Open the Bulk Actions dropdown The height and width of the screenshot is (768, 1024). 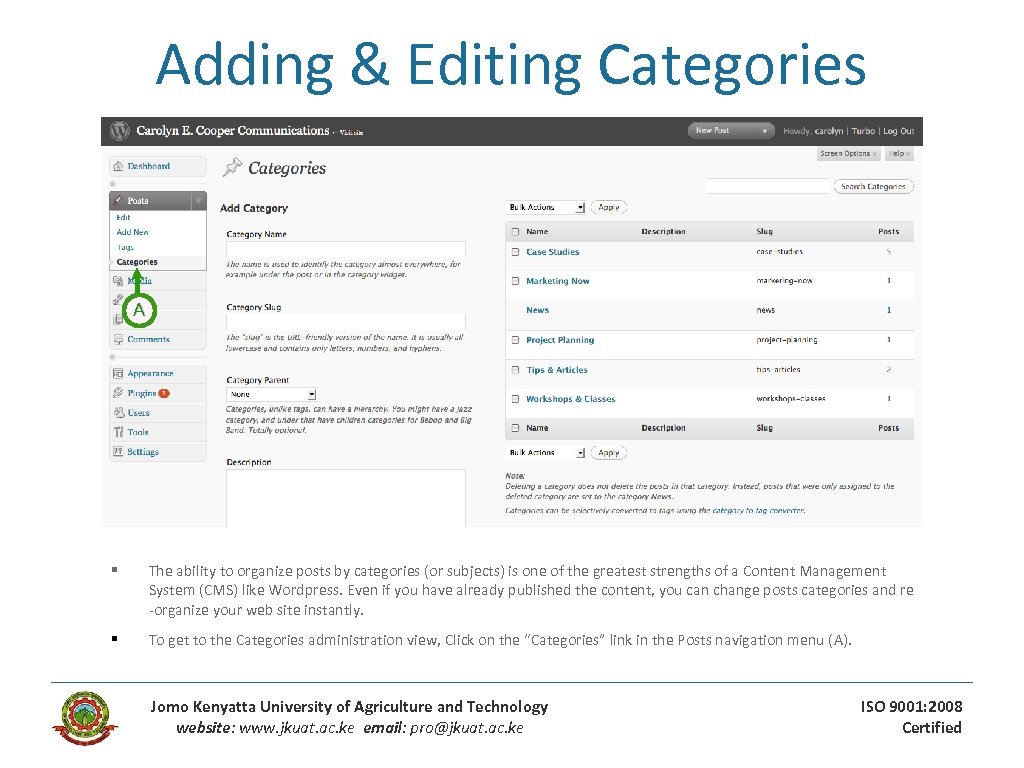click(546, 207)
